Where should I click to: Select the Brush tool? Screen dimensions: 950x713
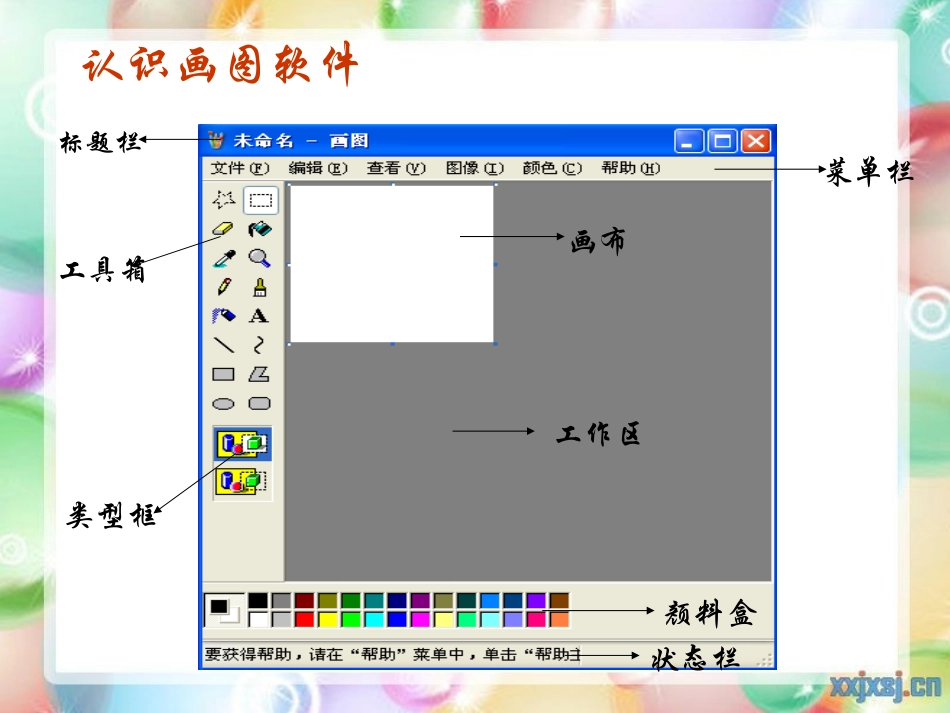[260, 287]
